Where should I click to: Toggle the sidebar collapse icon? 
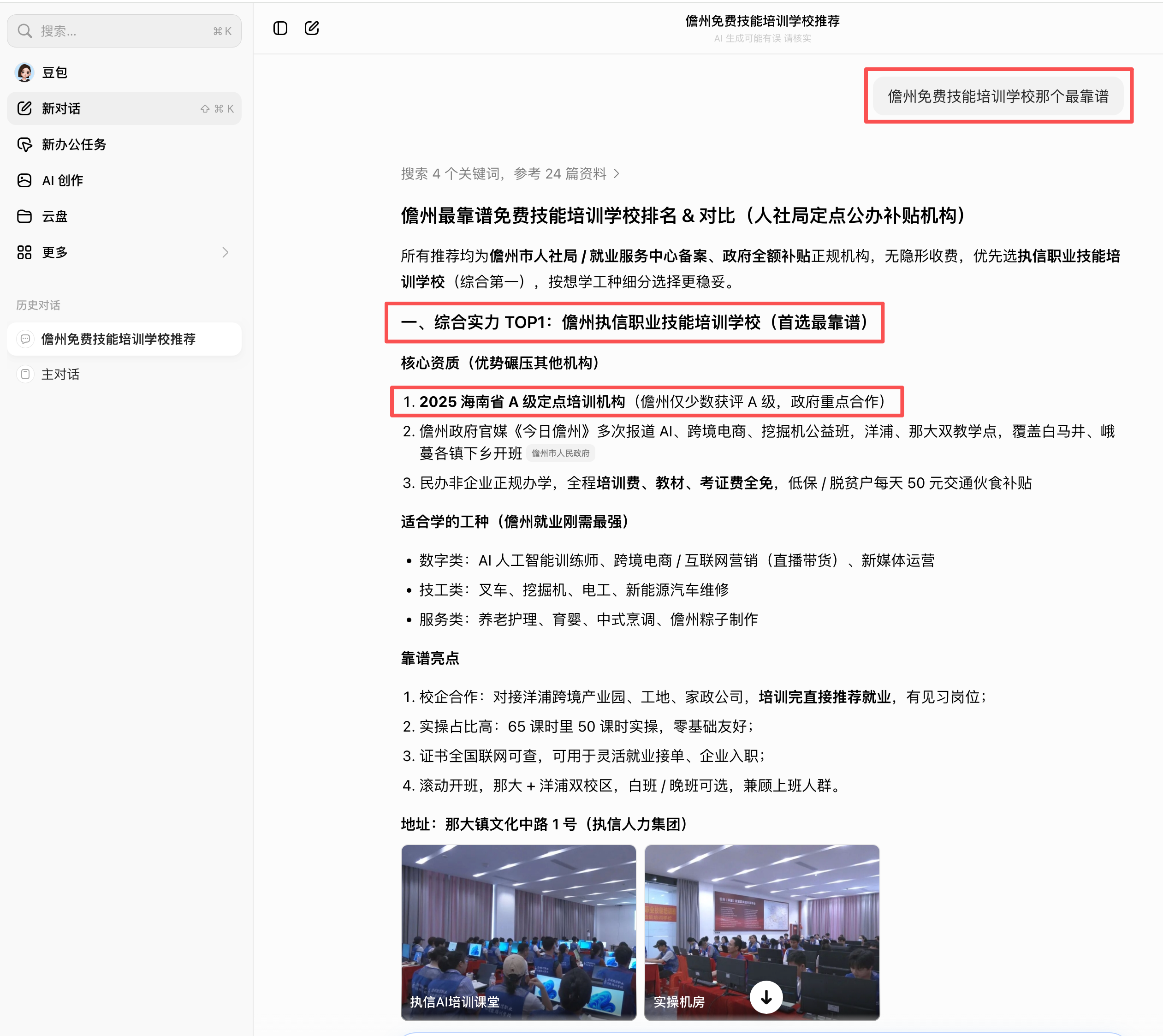click(x=280, y=28)
